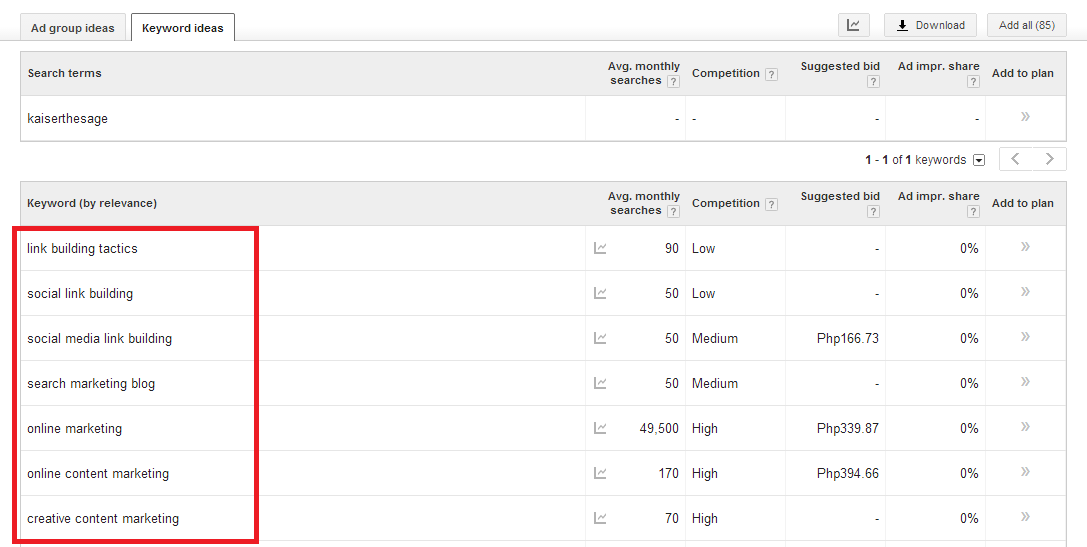Viewport: 1087px width, 547px height.
Task: Click the trend chart icon for 'link building tactics'
Action: 600,248
